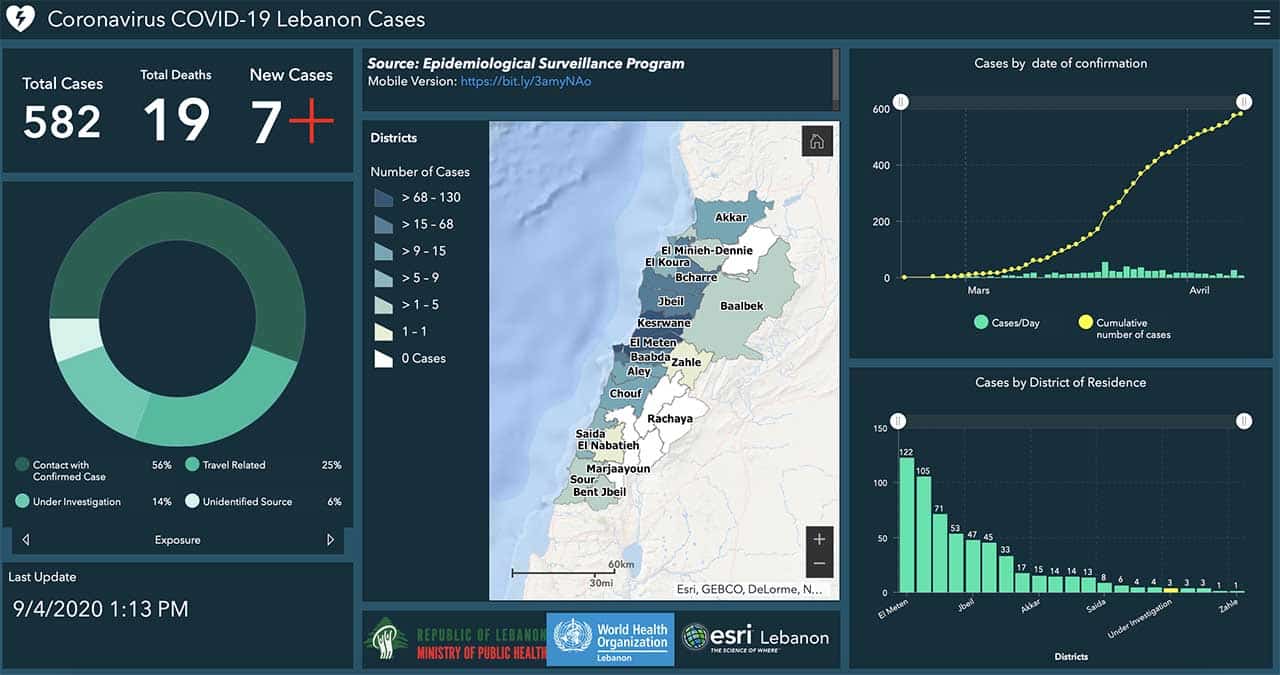Go to previous Exposure chart
The image size is (1280, 675).
click(26, 540)
